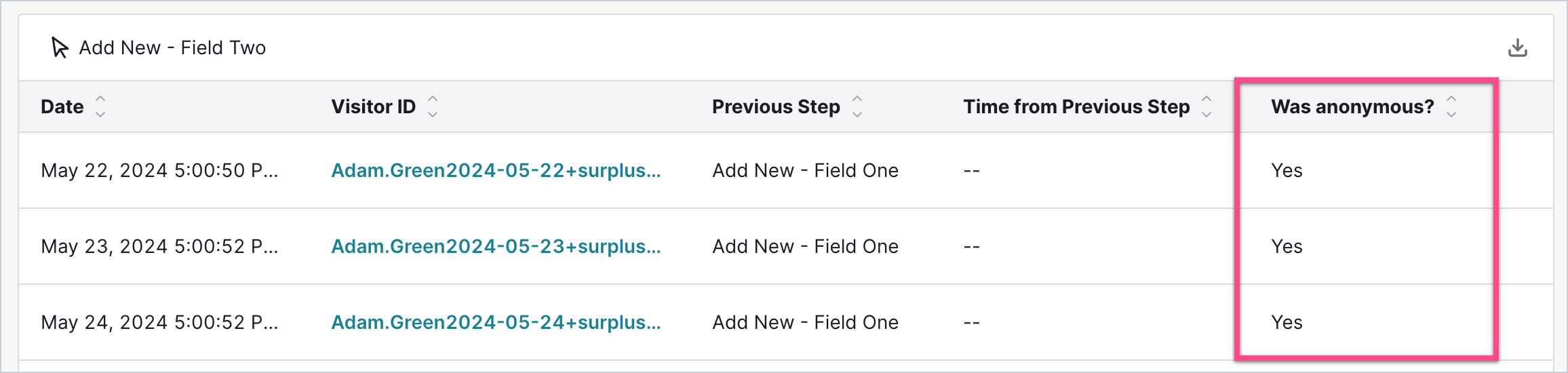
Task: Open visitor Adam.Green2024-05-23 link
Action: [x=495, y=246]
